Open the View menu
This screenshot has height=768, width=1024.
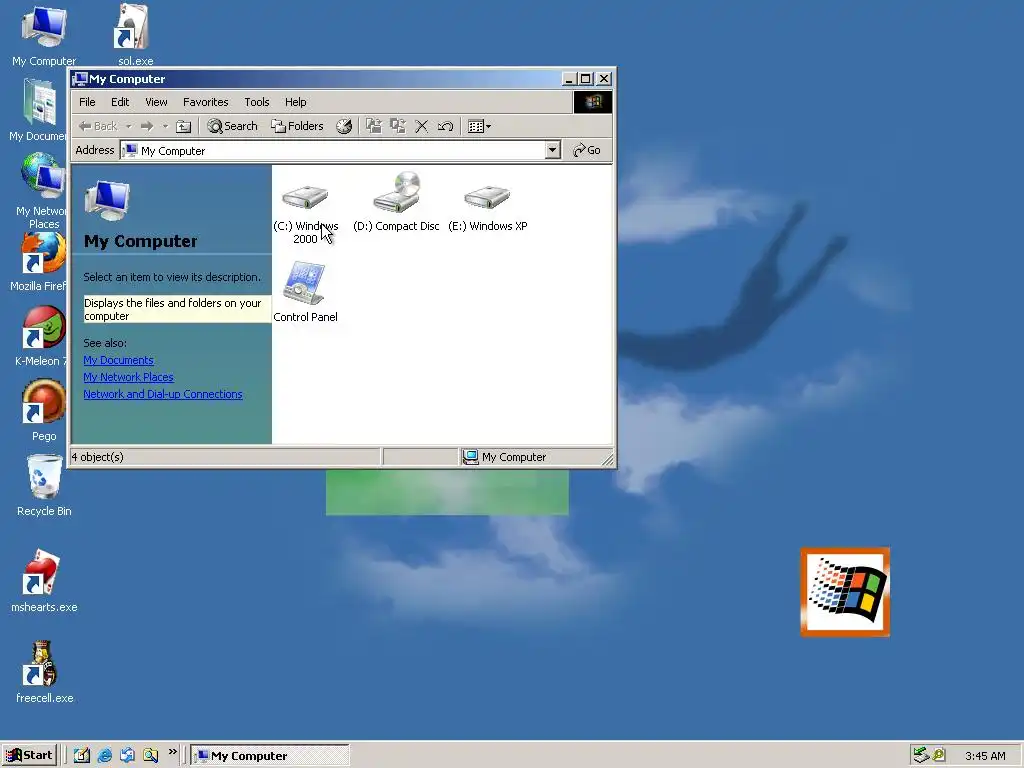[x=156, y=102]
